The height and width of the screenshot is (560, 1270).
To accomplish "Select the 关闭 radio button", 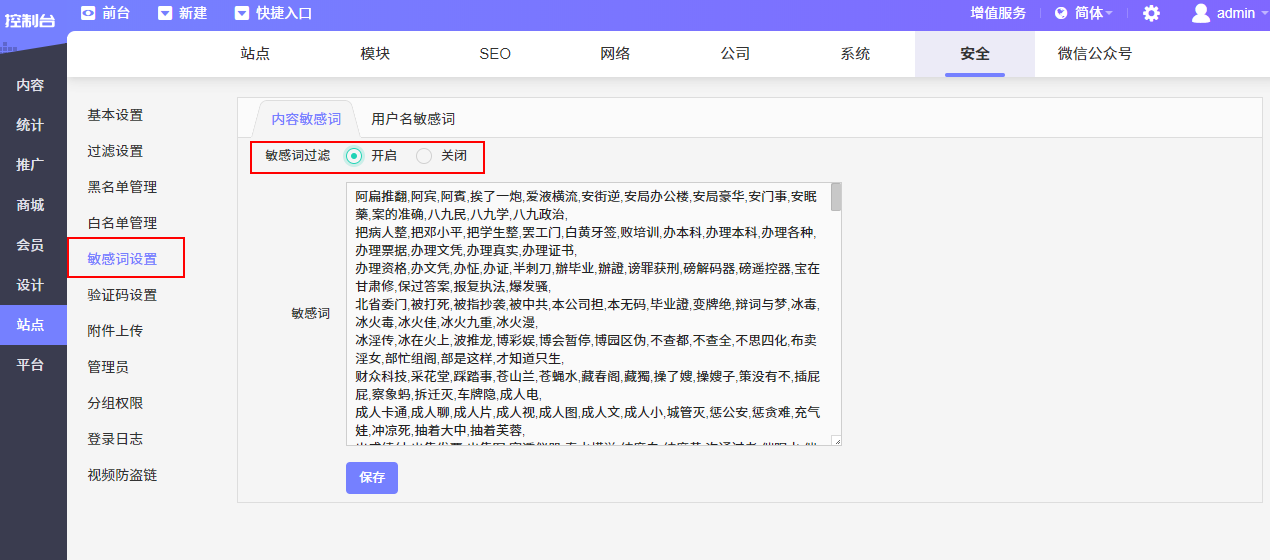I will coord(424,156).
